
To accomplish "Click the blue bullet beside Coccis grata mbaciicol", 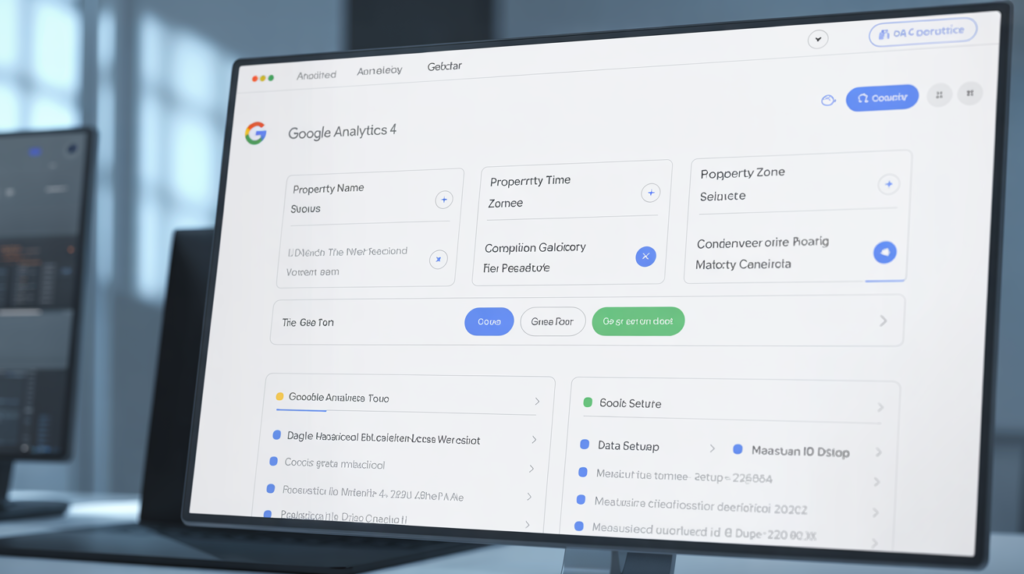I will (274, 462).
